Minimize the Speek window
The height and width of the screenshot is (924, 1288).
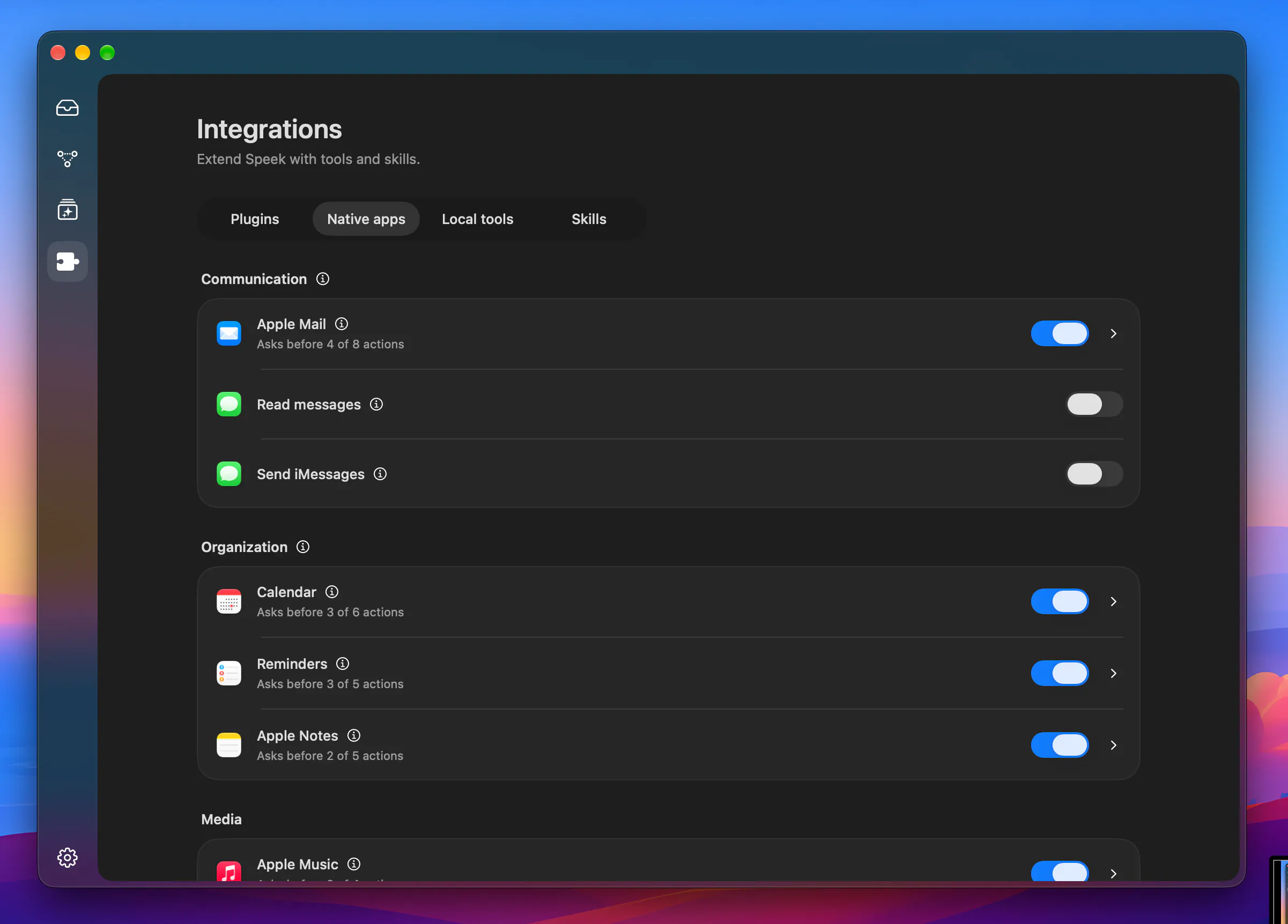coord(83,53)
